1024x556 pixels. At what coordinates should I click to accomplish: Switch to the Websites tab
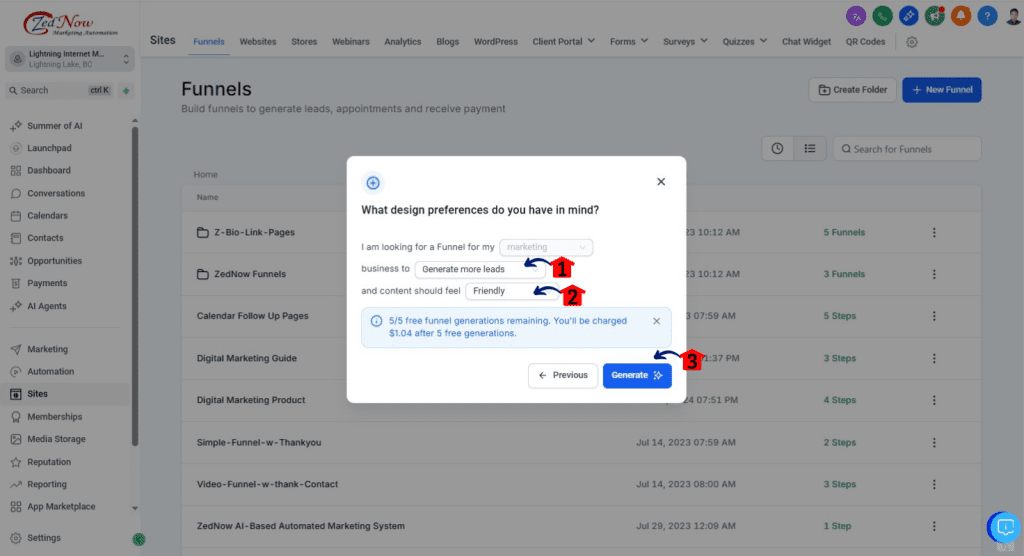point(257,41)
